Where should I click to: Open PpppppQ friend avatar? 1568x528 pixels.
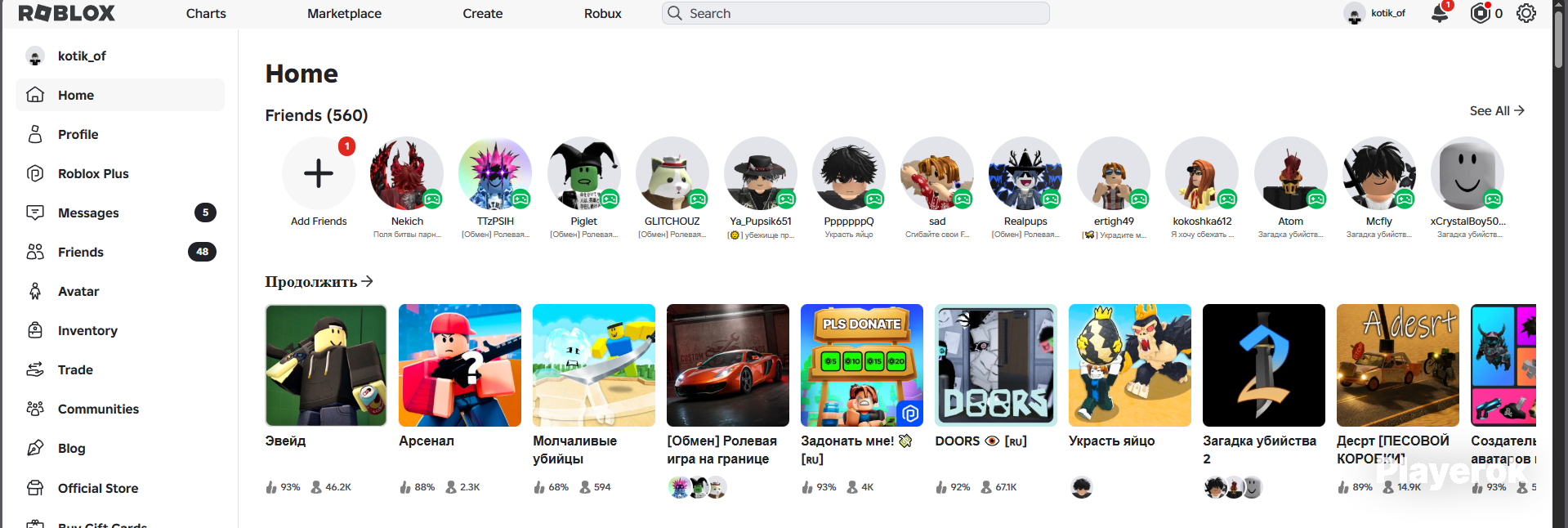[x=849, y=173]
